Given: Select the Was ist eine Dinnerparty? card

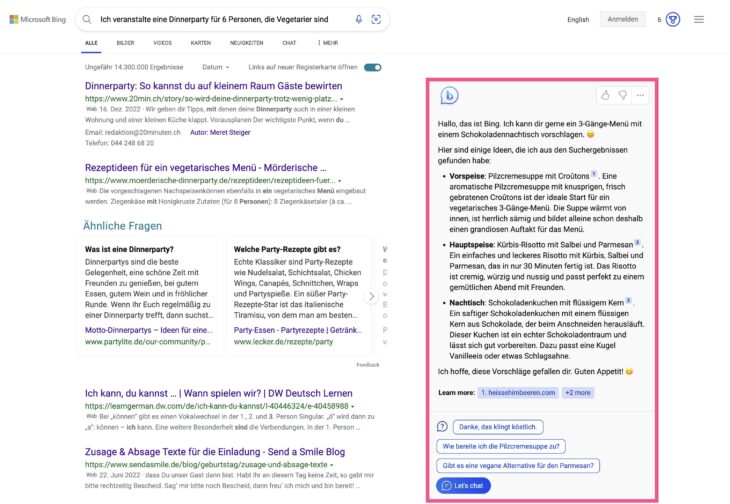Looking at the screenshot, I should tap(149, 296).
